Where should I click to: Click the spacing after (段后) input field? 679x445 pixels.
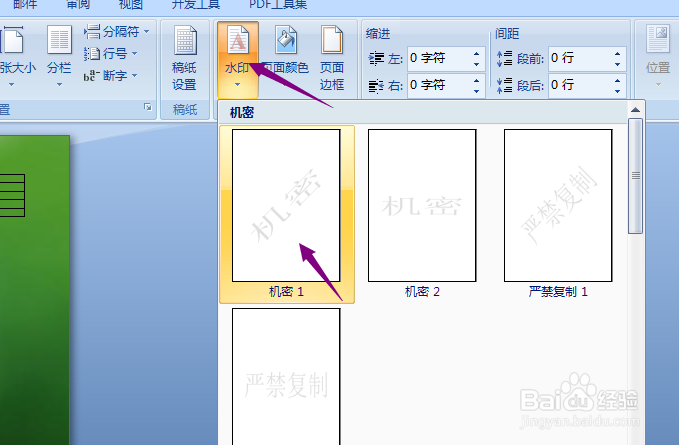coord(580,85)
